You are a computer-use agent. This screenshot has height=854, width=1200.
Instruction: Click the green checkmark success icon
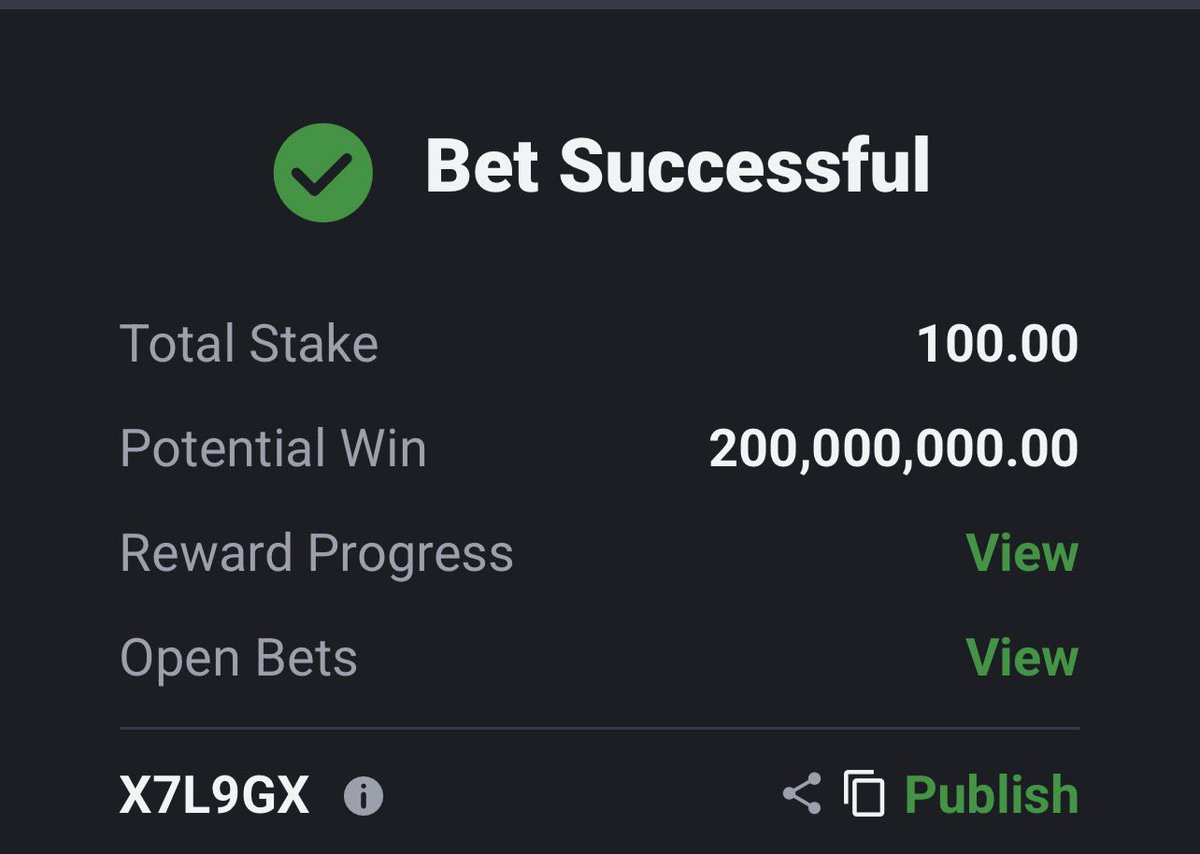point(323,172)
